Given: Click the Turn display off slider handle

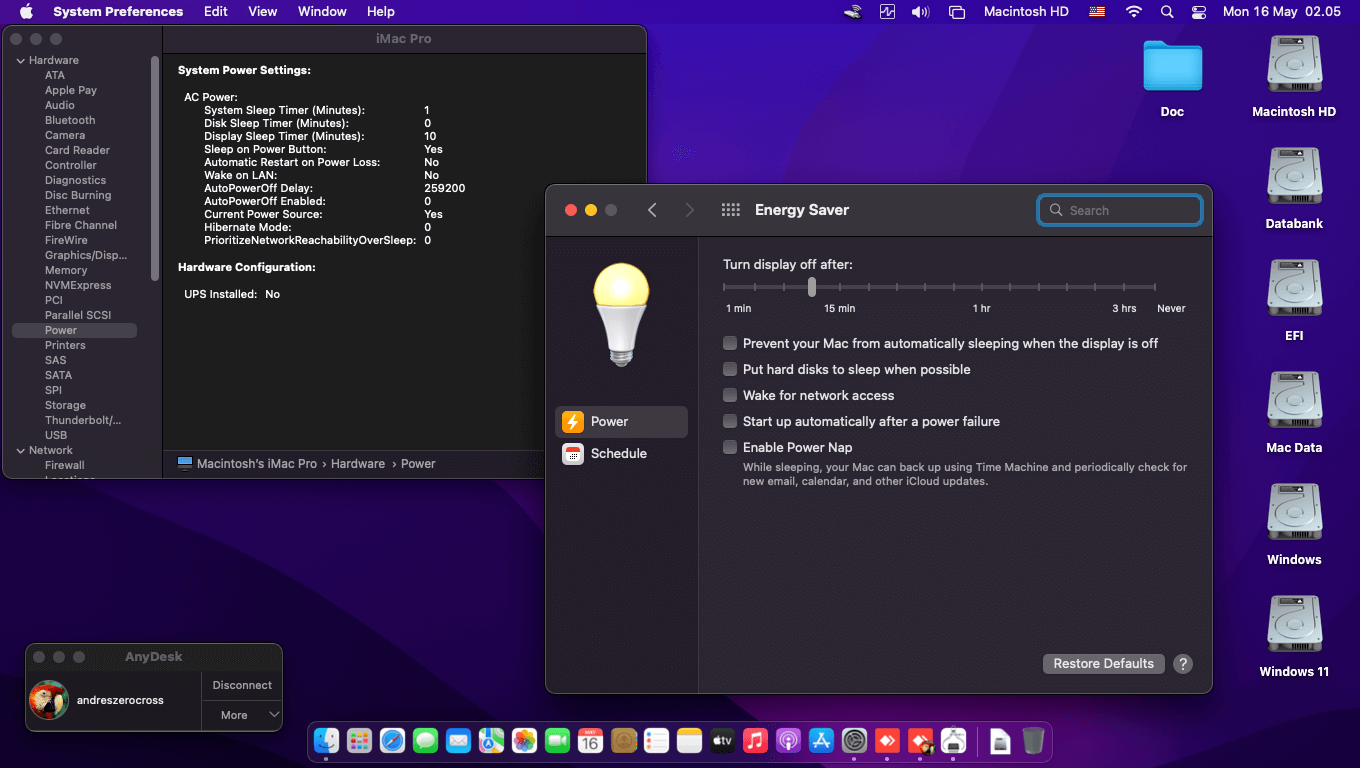Looking at the screenshot, I should 812,287.
